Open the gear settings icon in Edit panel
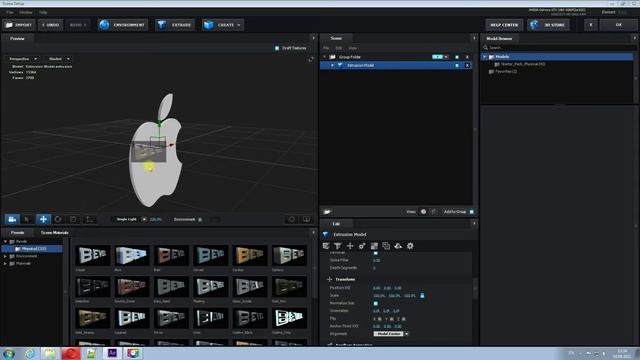 click(410, 246)
